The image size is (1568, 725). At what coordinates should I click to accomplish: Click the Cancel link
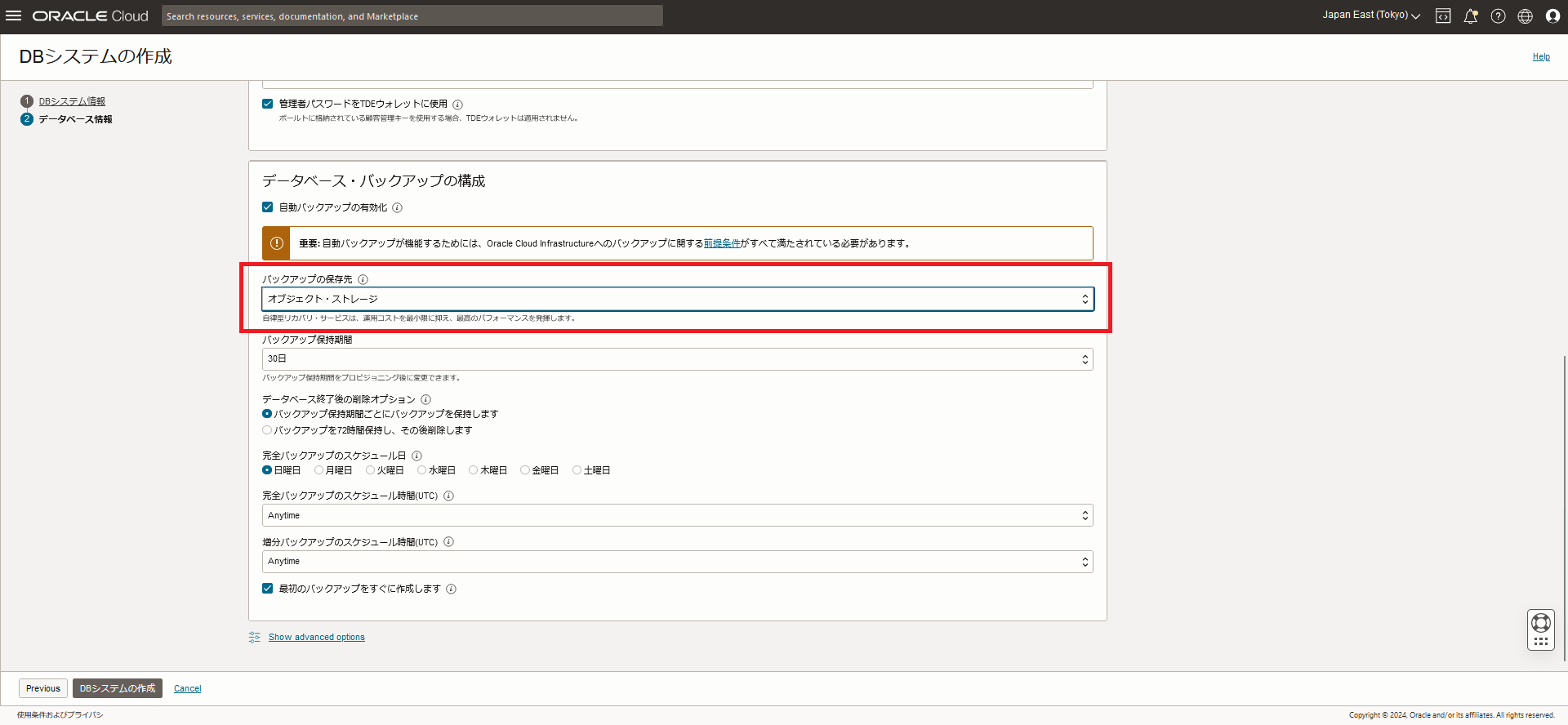(188, 689)
